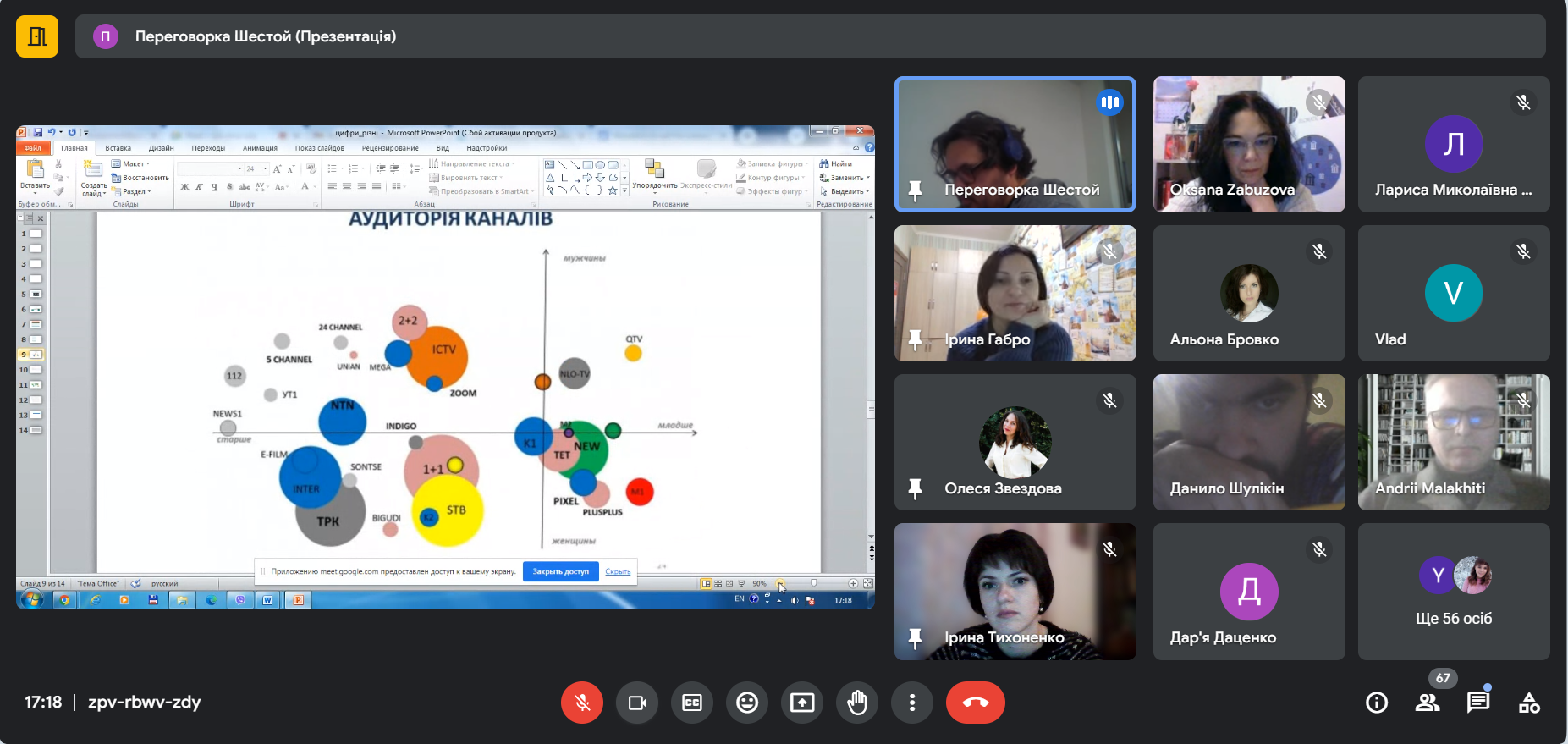The image size is (1568, 744).
Task: Open meeting details info icon
Action: (x=1377, y=703)
